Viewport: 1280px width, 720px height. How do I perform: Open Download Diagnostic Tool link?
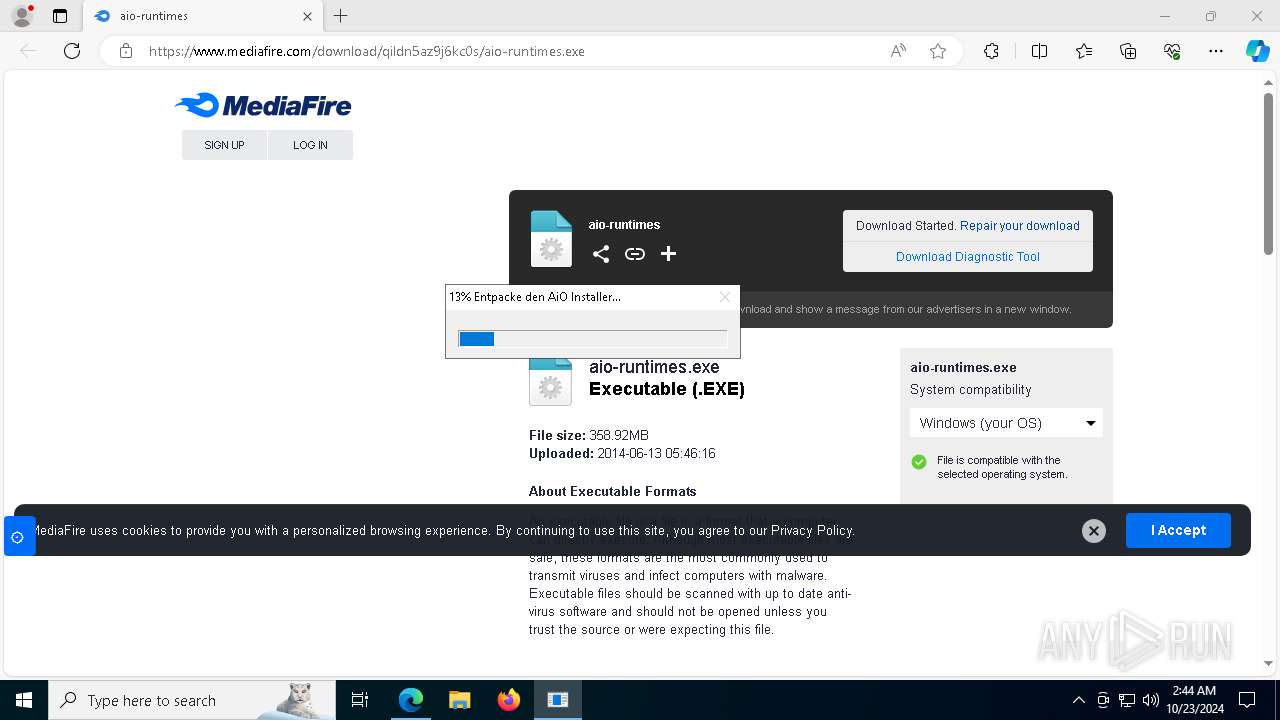pyautogui.click(x=968, y=257)
